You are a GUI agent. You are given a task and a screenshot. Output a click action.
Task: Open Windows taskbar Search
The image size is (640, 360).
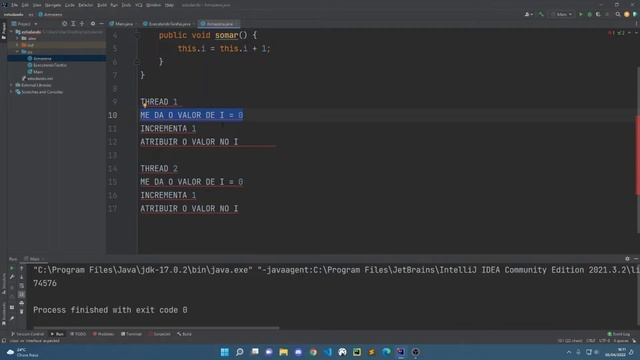(x=240, y=352)
